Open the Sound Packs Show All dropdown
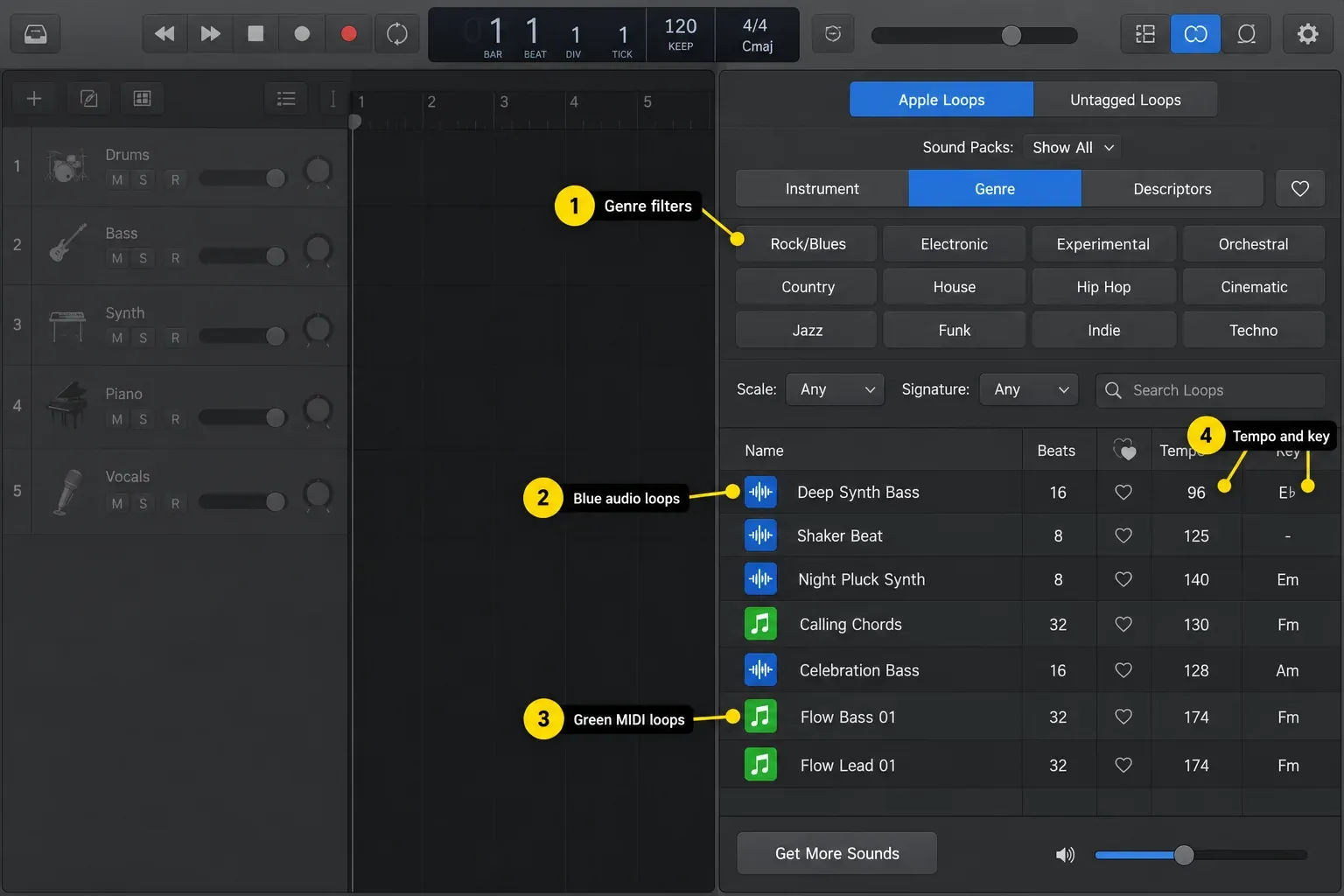The width and height of the screenshot is (1344, 896). coord(1073,147)
